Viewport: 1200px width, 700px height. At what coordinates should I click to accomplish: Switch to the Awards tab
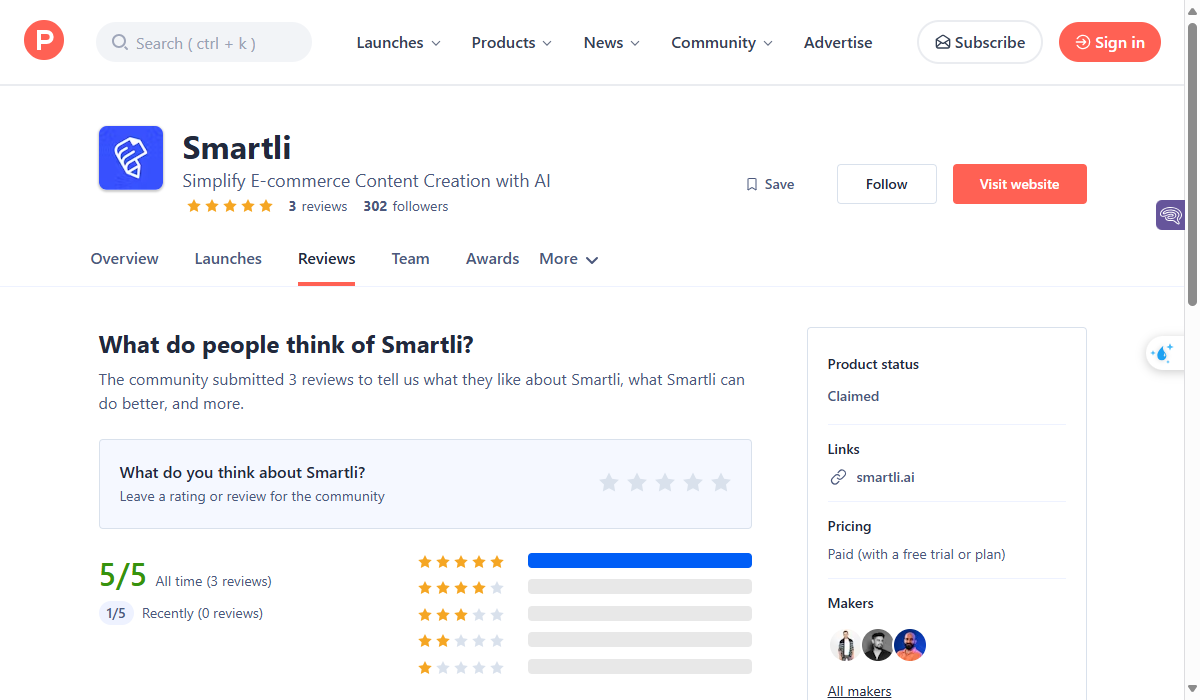pos(492,259)
